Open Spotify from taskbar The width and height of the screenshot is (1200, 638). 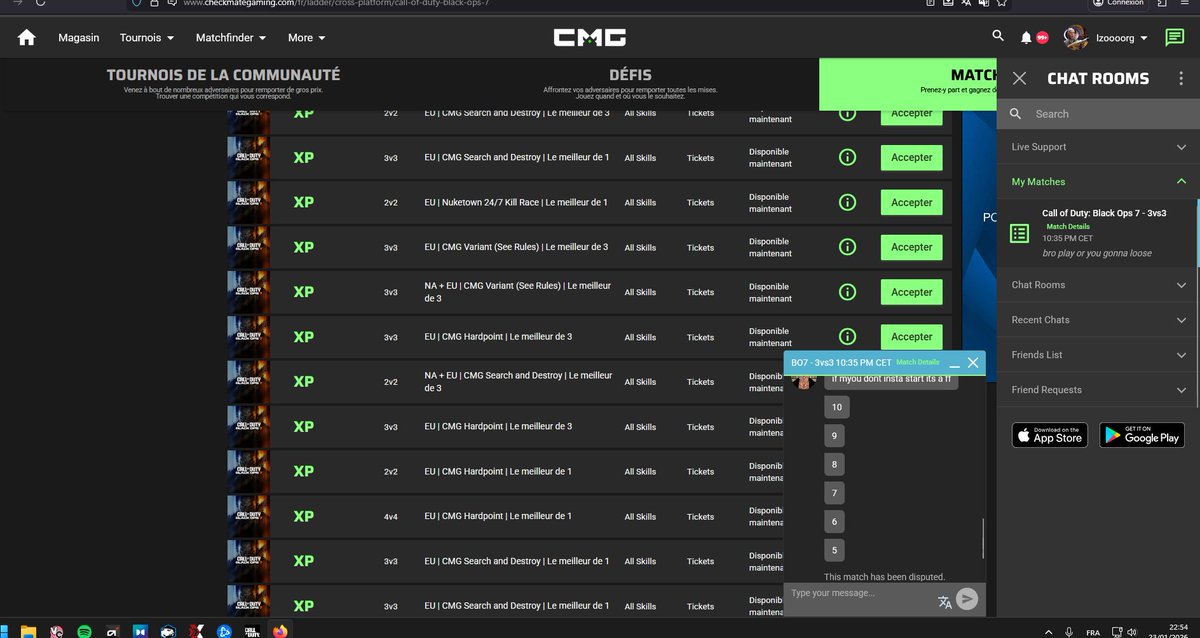click(x=85, y=632)
